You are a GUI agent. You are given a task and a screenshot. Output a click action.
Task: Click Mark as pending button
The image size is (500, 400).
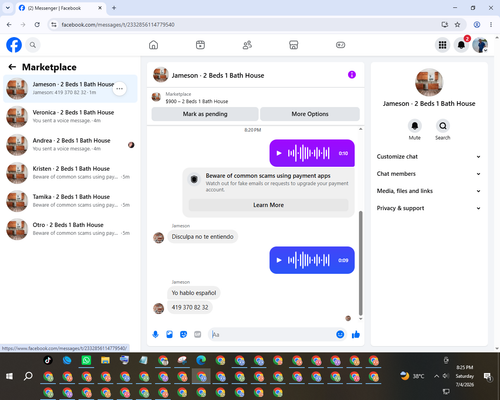point(205,114)
